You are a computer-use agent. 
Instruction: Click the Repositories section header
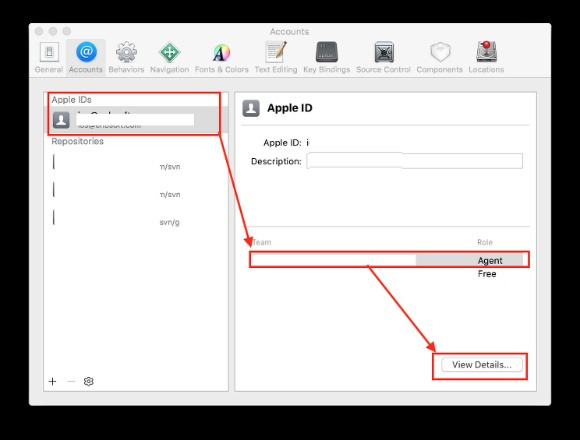[77, 141]
